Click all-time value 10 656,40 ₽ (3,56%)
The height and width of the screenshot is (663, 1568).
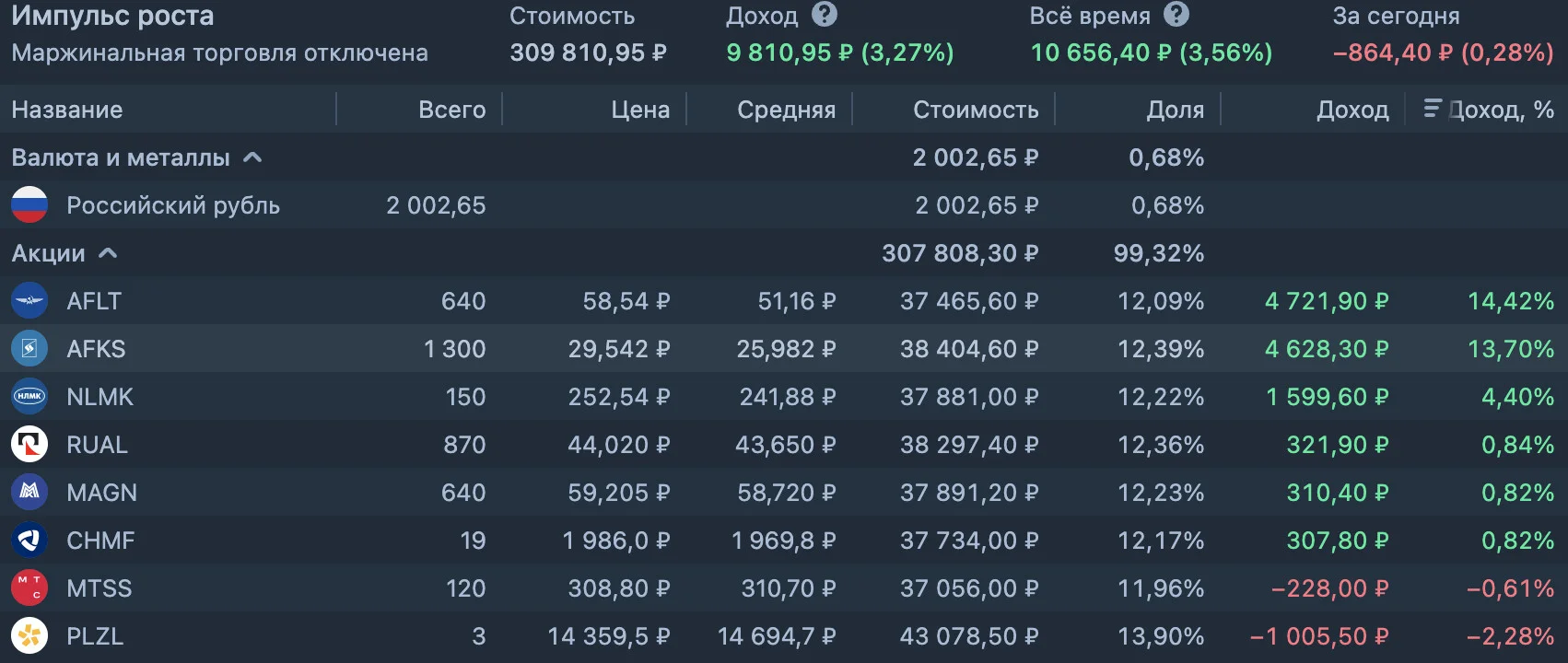pos(1152,52)
